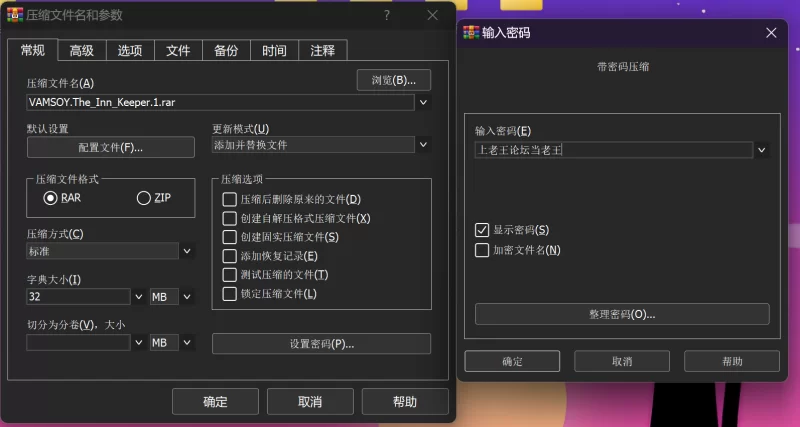Enable 加密文件名 checkbox
The height and width of the screenshot is (427, 800).
pos(482,250)
